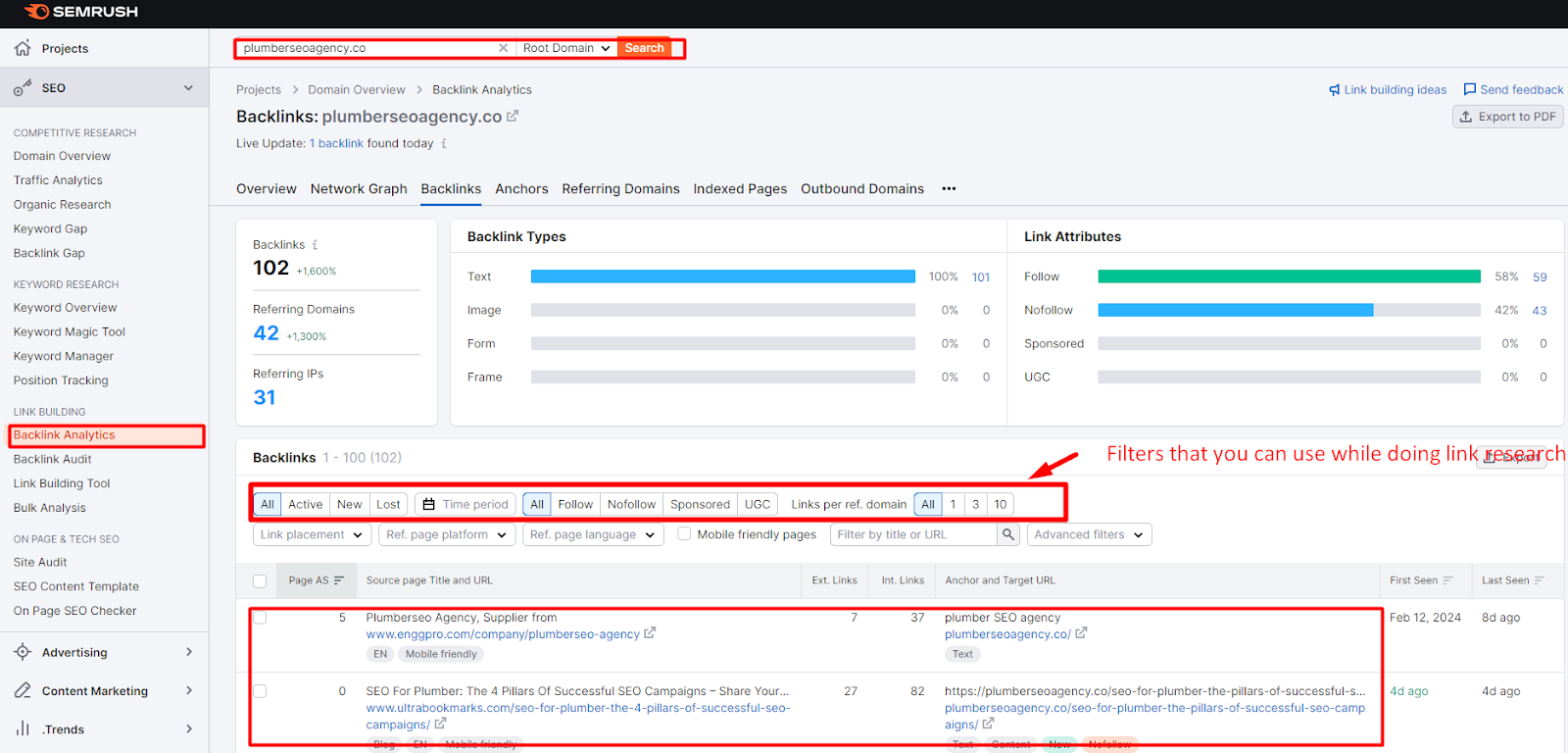Screen dimensions: 1568x753
Task: Click the orange Search button
Action: pyautogui.click(x=644, y=48)
